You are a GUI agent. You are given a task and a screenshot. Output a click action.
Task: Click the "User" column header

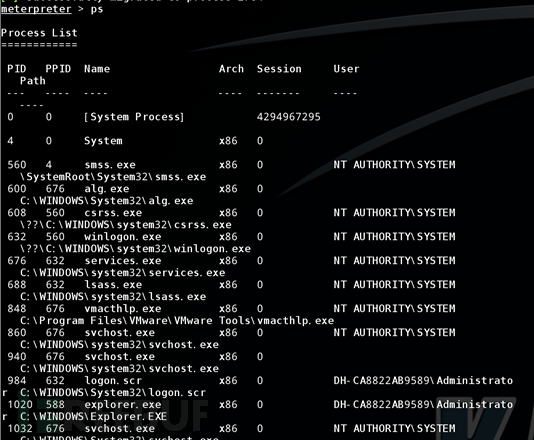346,69
